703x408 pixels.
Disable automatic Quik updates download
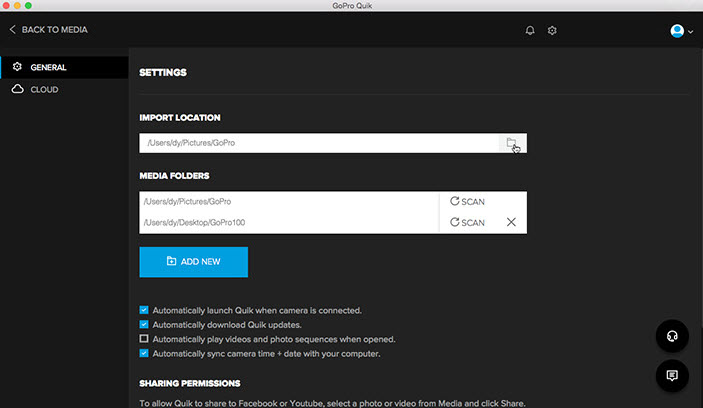click(x=145, y=325)
